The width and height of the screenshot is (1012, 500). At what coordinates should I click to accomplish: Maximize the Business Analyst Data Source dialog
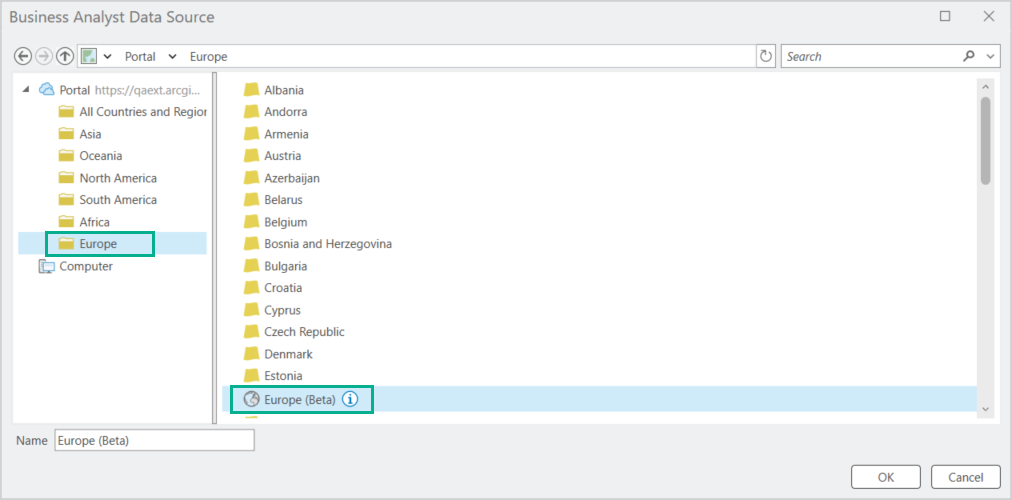(945, 17)
